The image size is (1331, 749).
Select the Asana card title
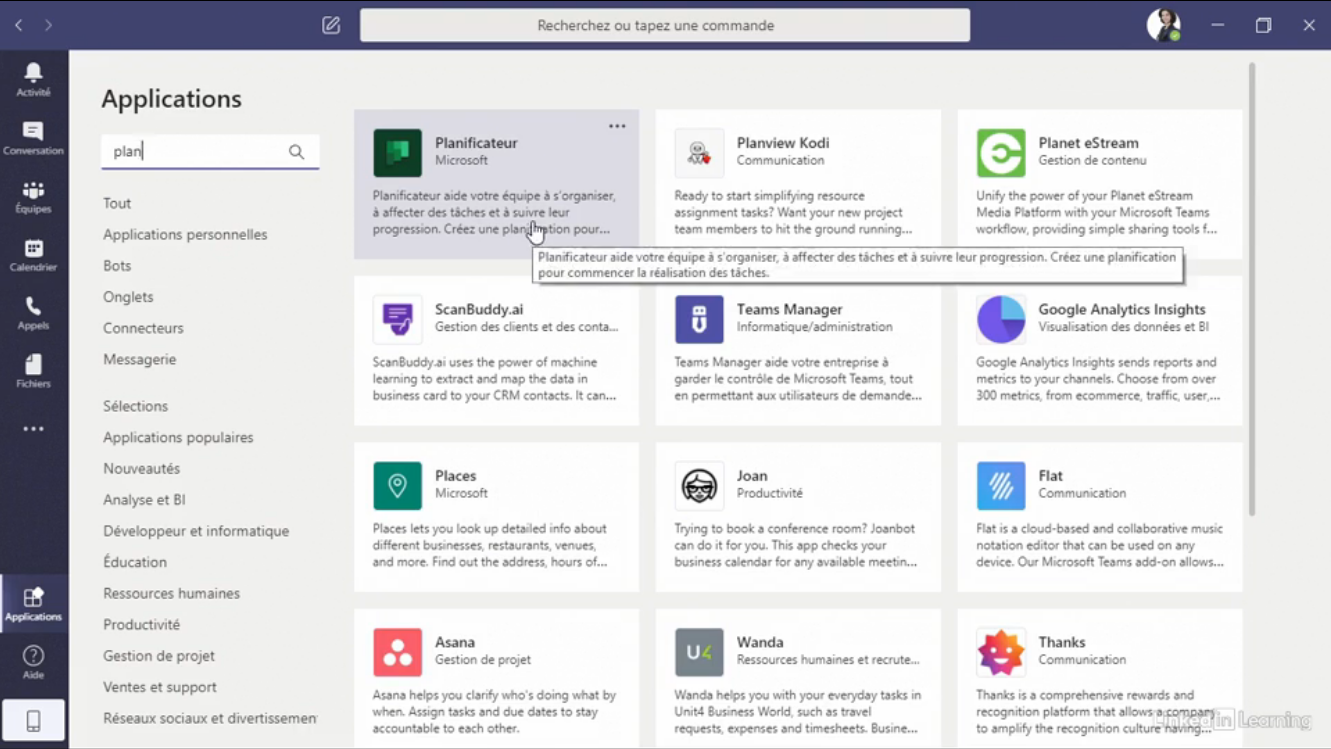point(455,642)
